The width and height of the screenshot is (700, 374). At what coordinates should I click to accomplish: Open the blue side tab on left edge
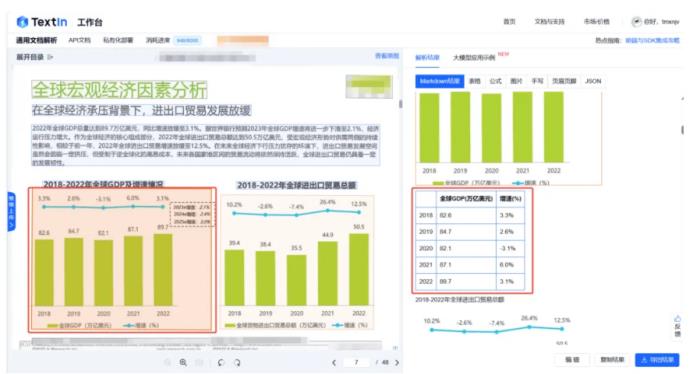11,212
